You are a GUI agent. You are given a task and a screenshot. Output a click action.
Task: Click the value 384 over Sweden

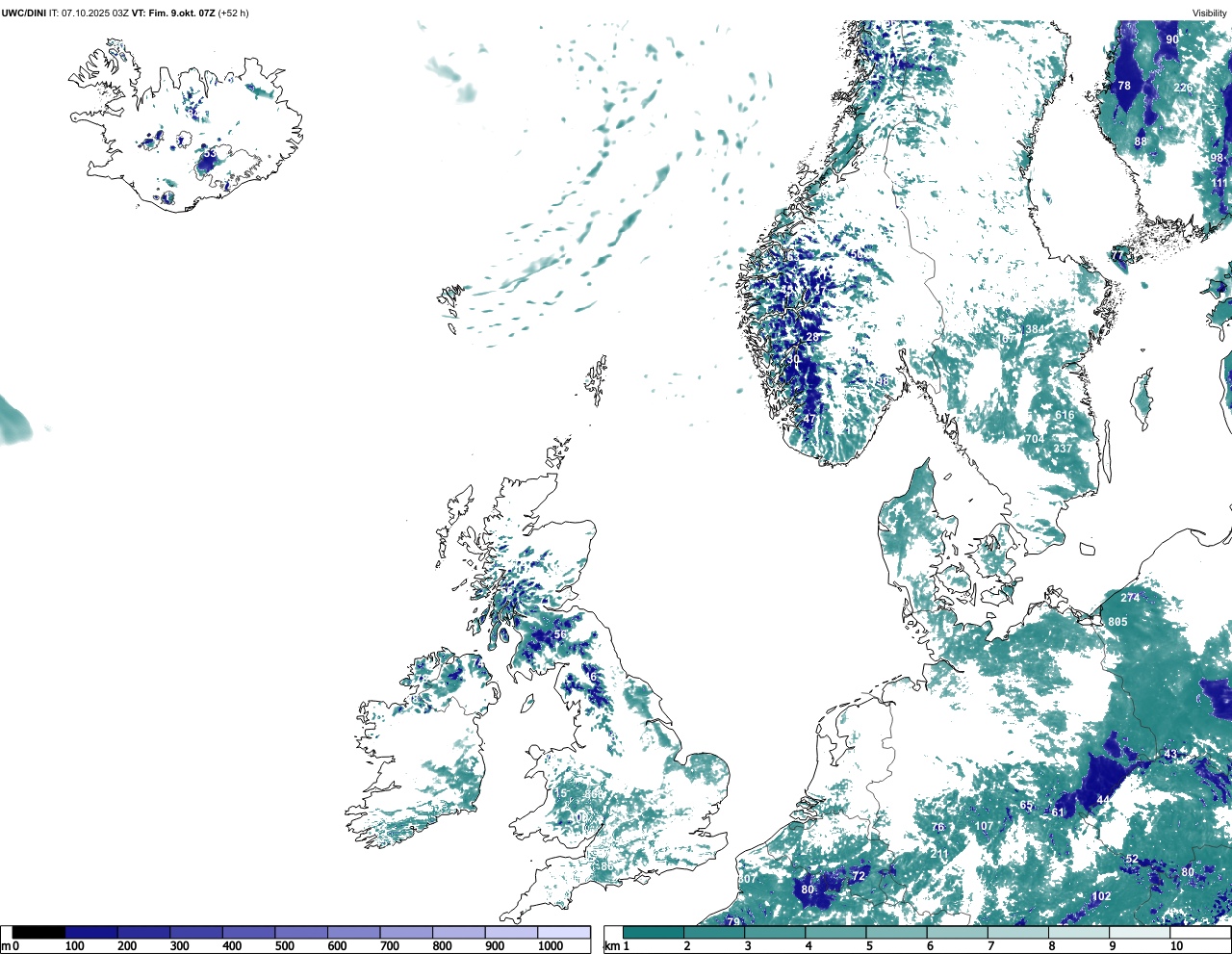(1035, 329)
